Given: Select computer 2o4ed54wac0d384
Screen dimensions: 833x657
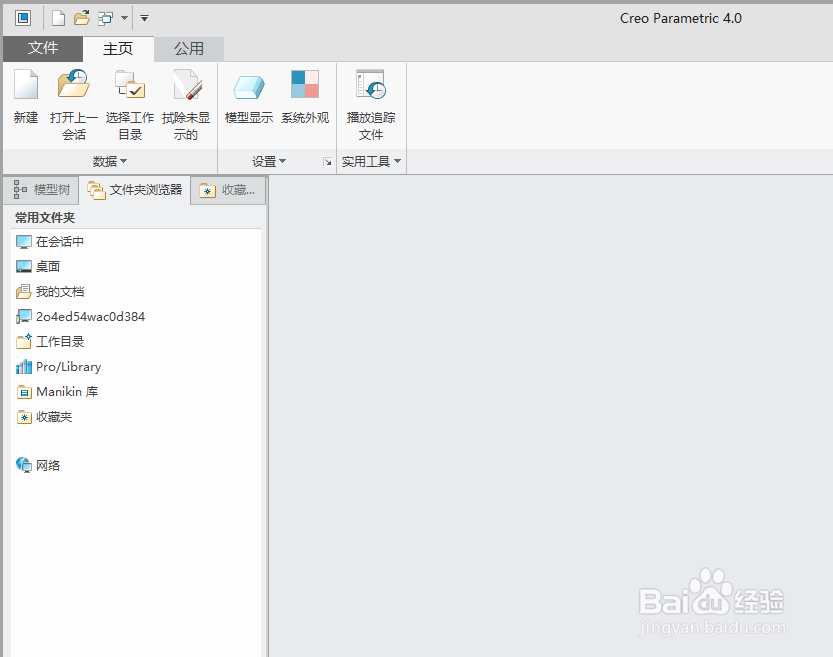Looking at the screenshot, I should click(80, 317).
